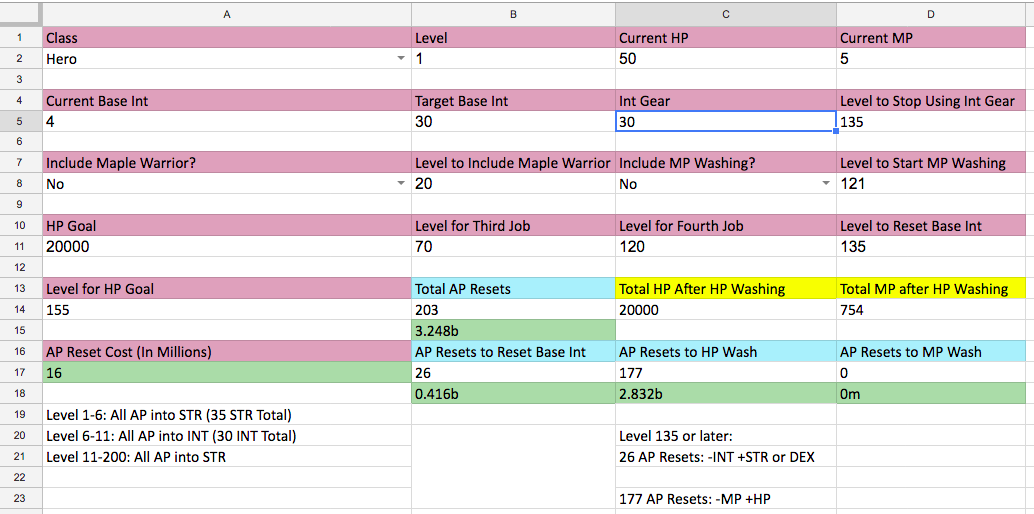Image resolution: width=1034 pixels, height=514 pixels.
Task: Click the '177 AP Resets: -MP +HP' cell
Action: pyautogui.click(x=726, y=498)
